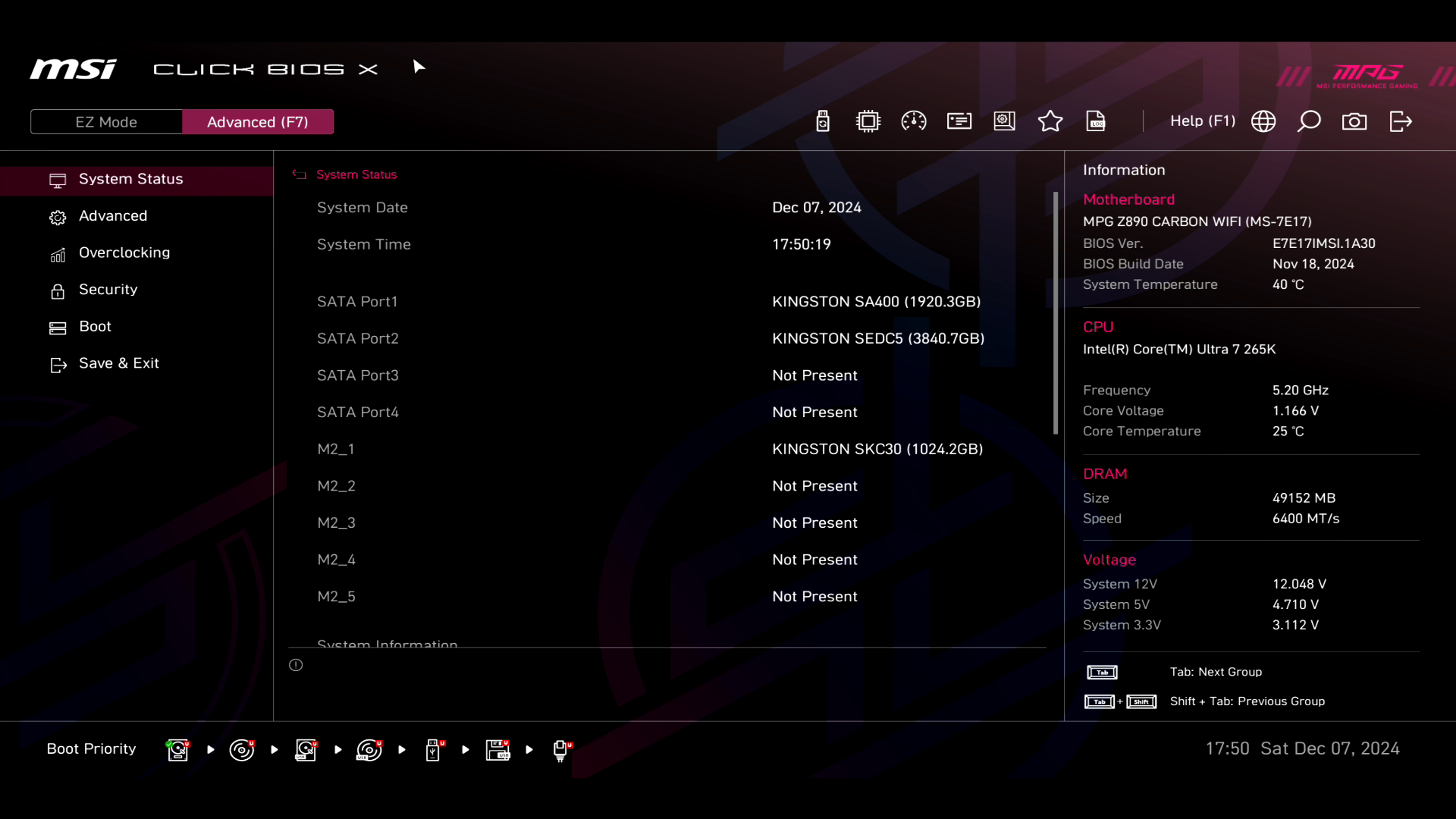1456x819 pixels.
Task: Open the magnifier search icon
Action: pyautogui.click(x=1309, y=121)
